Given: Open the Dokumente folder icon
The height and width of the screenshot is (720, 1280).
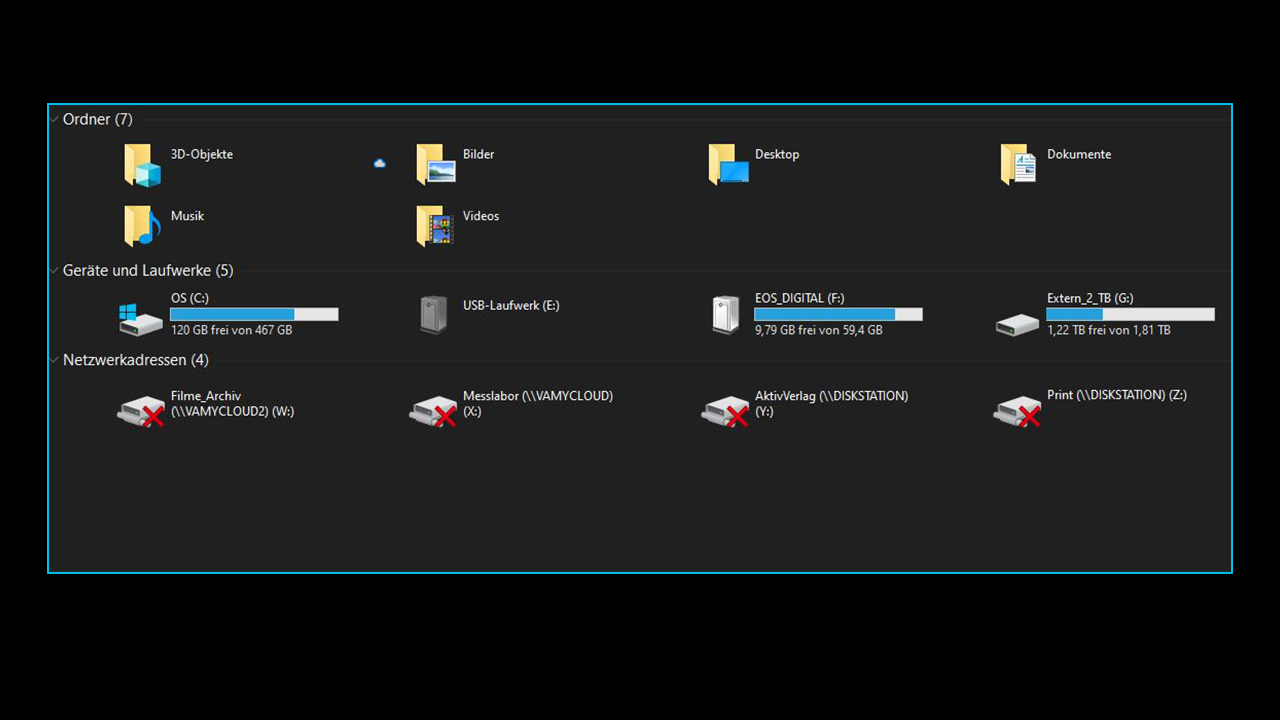Looking at the screenshot, I should click(x=1018, y=166).
